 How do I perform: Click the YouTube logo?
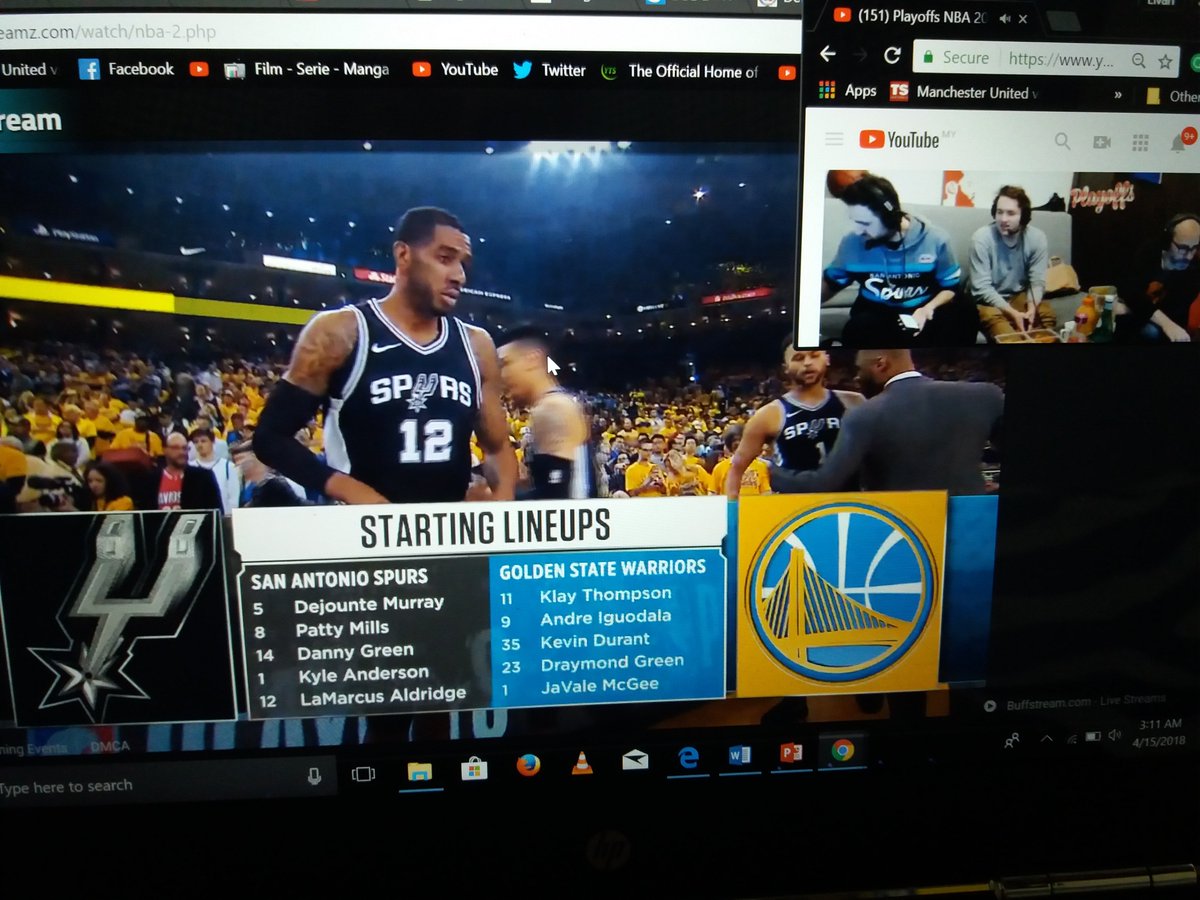pos(900,139)
